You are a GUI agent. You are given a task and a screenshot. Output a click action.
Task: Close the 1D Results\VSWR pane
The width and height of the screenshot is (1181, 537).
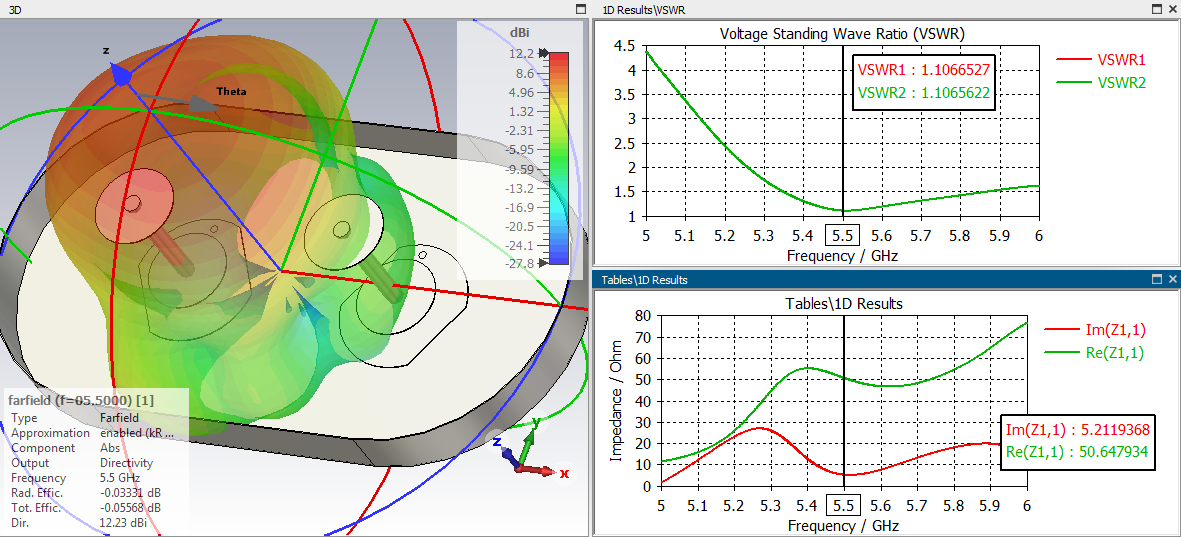point(1172,9)
